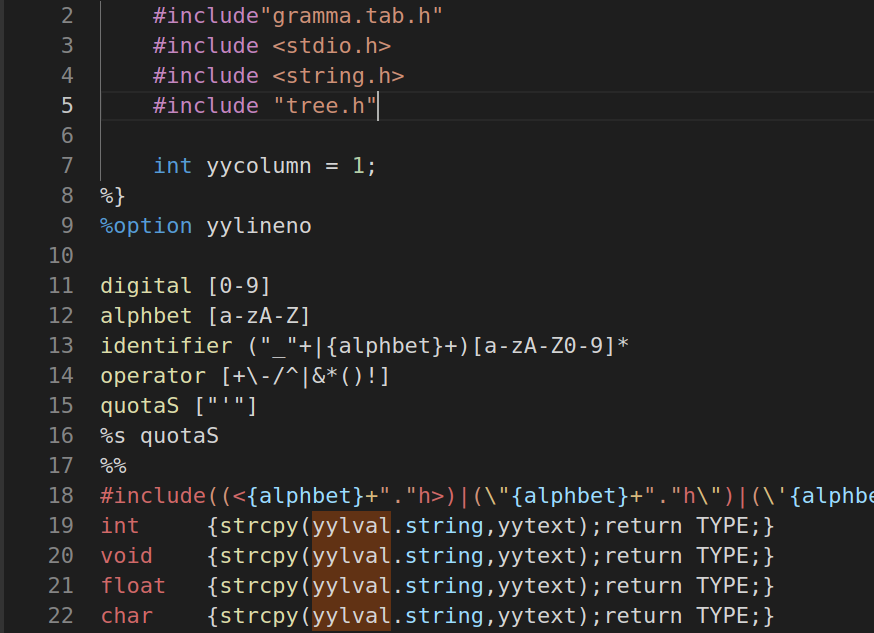Click the [a-zA-Z0-9]* pattern
Image resolution: width=874 pixels, height=633 pixels.
pos(551,346)
